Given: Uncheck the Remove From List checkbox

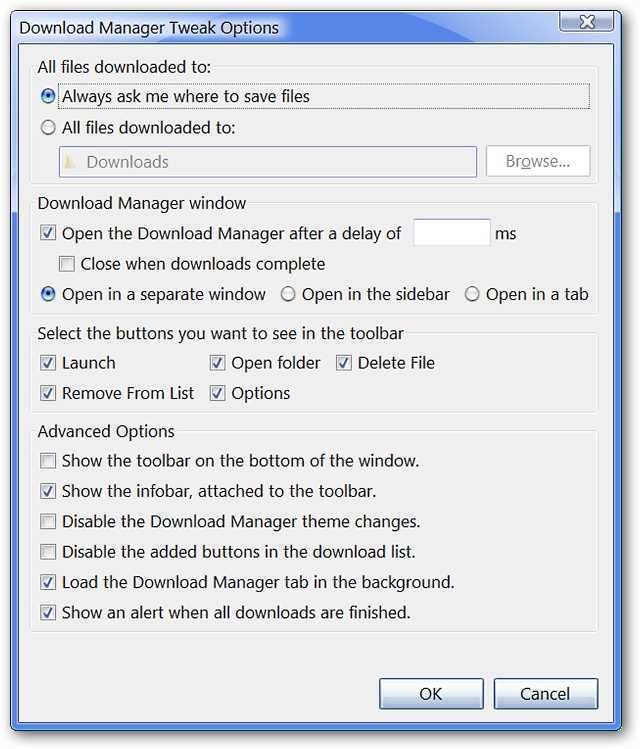Looking at the screenshot, I should click(48, 393).
